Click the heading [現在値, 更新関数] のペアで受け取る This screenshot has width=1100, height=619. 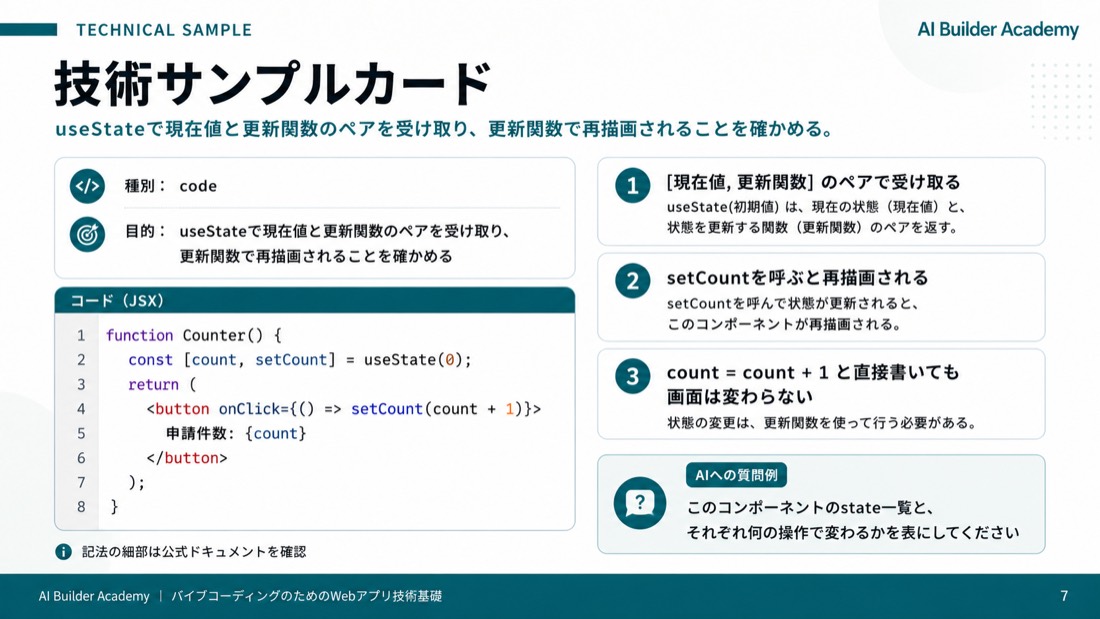coord(813,182)
